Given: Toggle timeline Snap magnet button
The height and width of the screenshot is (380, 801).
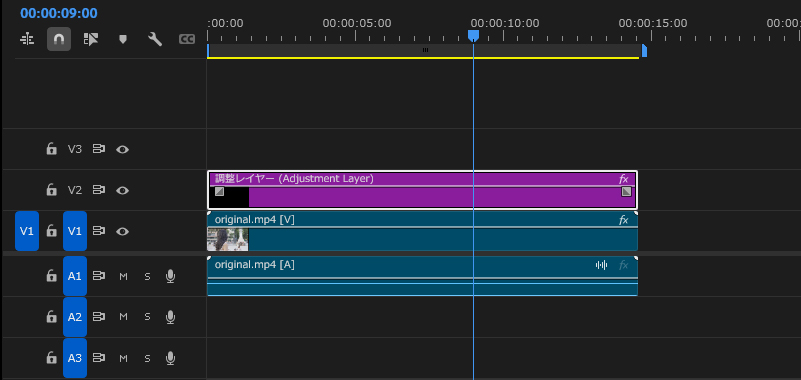Looking at the screenshot, I should click(59, 39).
